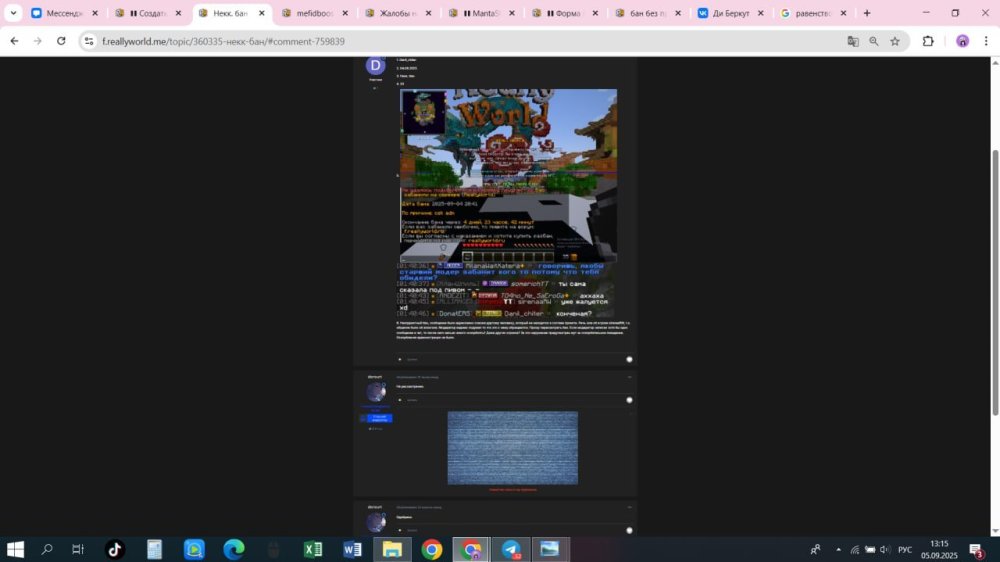Viewport: 1000px width, 562px height.
Task: Open the third post author's avatar
Action: click(x=376, y=522)
